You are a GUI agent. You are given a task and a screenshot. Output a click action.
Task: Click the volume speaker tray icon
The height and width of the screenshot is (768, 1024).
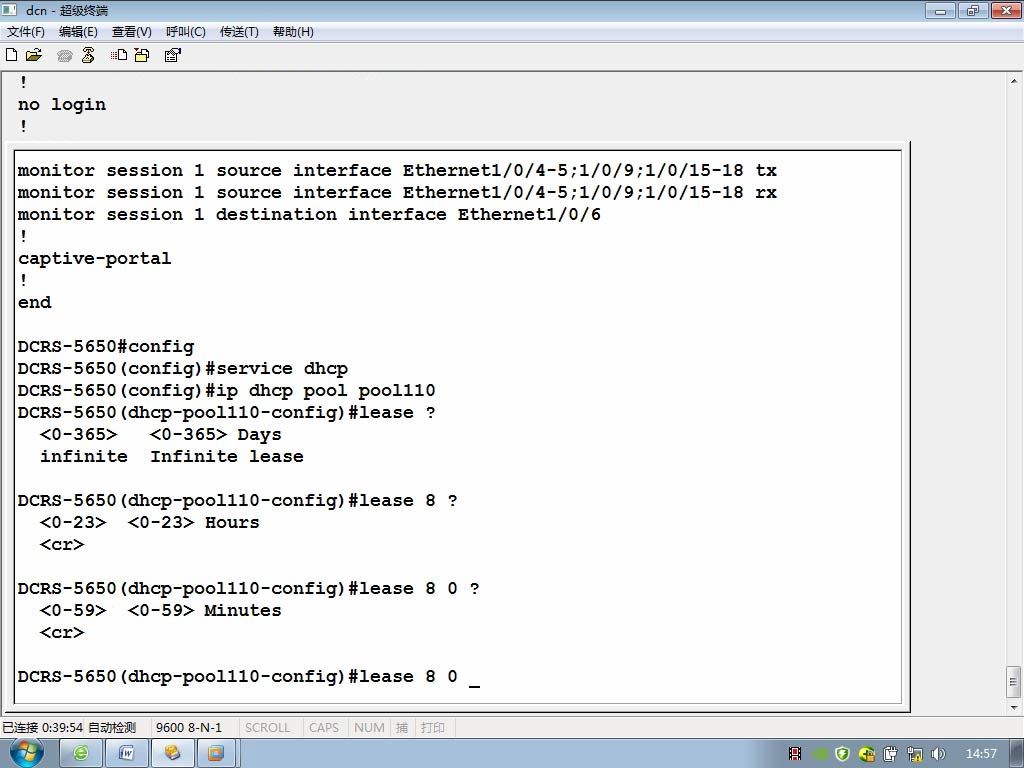tap(938, 754)
